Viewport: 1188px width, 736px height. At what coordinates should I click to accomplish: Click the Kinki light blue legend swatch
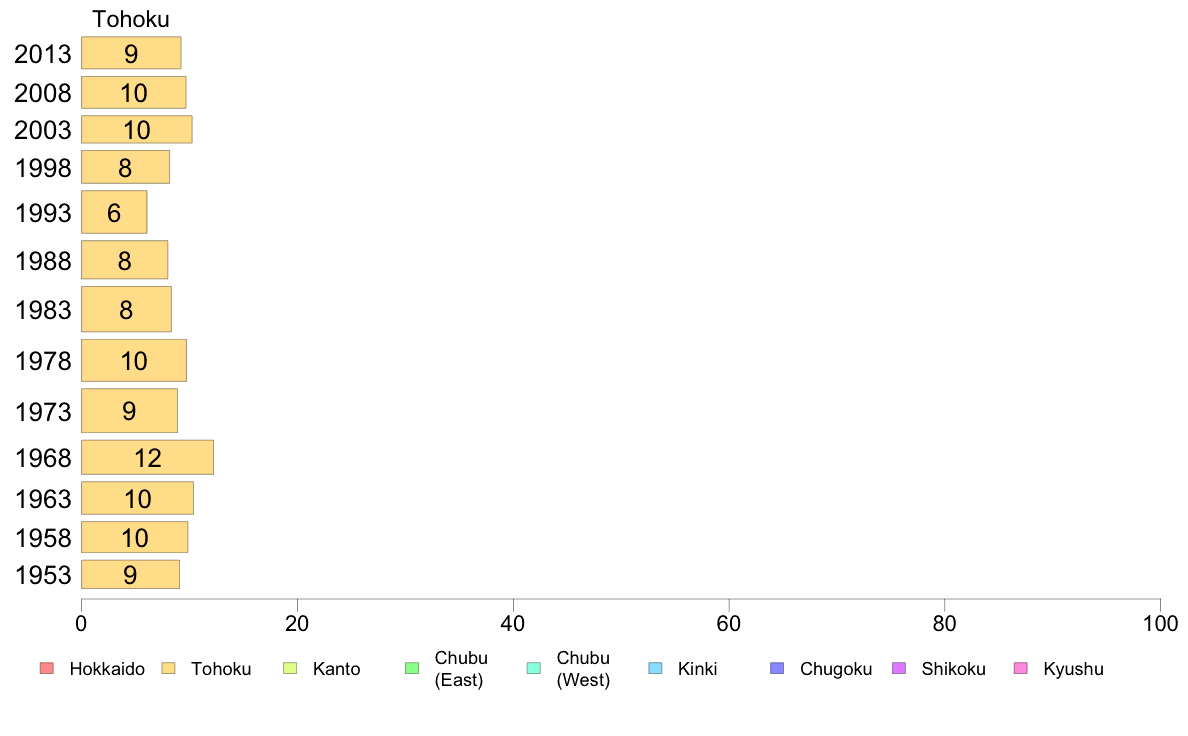(x=655, y=668)
